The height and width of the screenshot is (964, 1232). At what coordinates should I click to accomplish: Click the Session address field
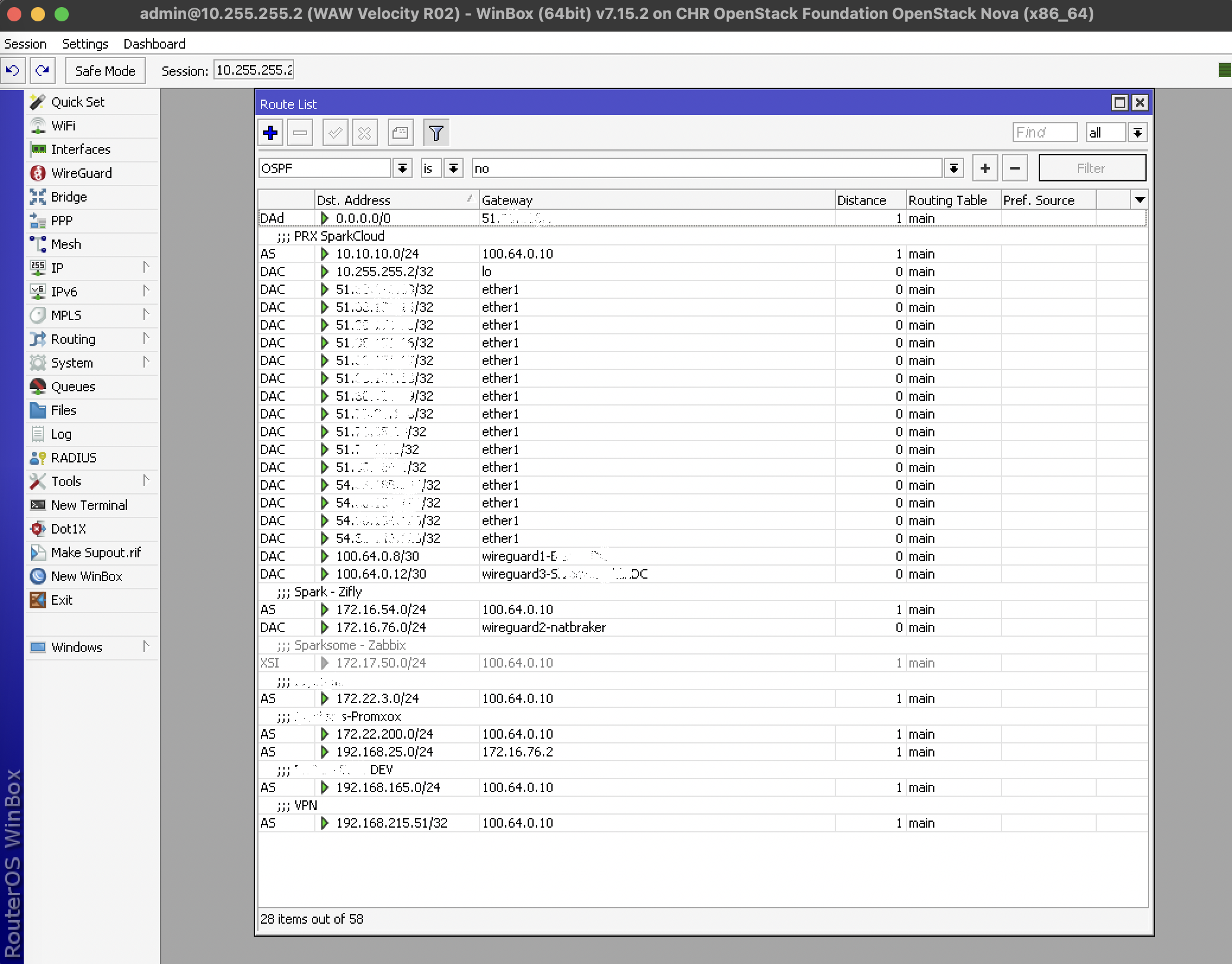[254, 71]
